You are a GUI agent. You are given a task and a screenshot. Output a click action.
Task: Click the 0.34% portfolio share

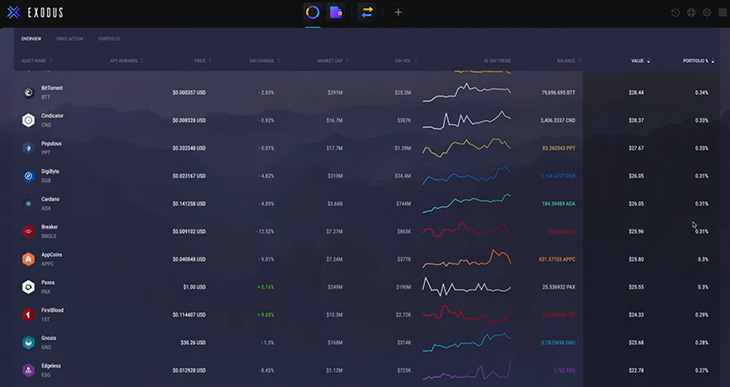pos(702,93)
